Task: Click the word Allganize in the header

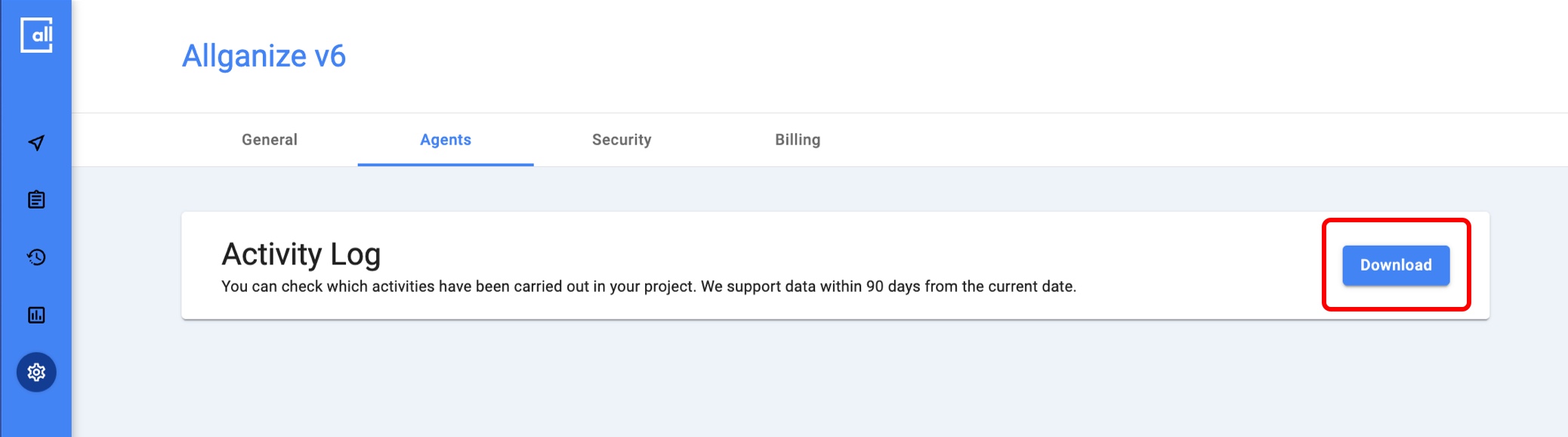Action: (x=244, y=56)
